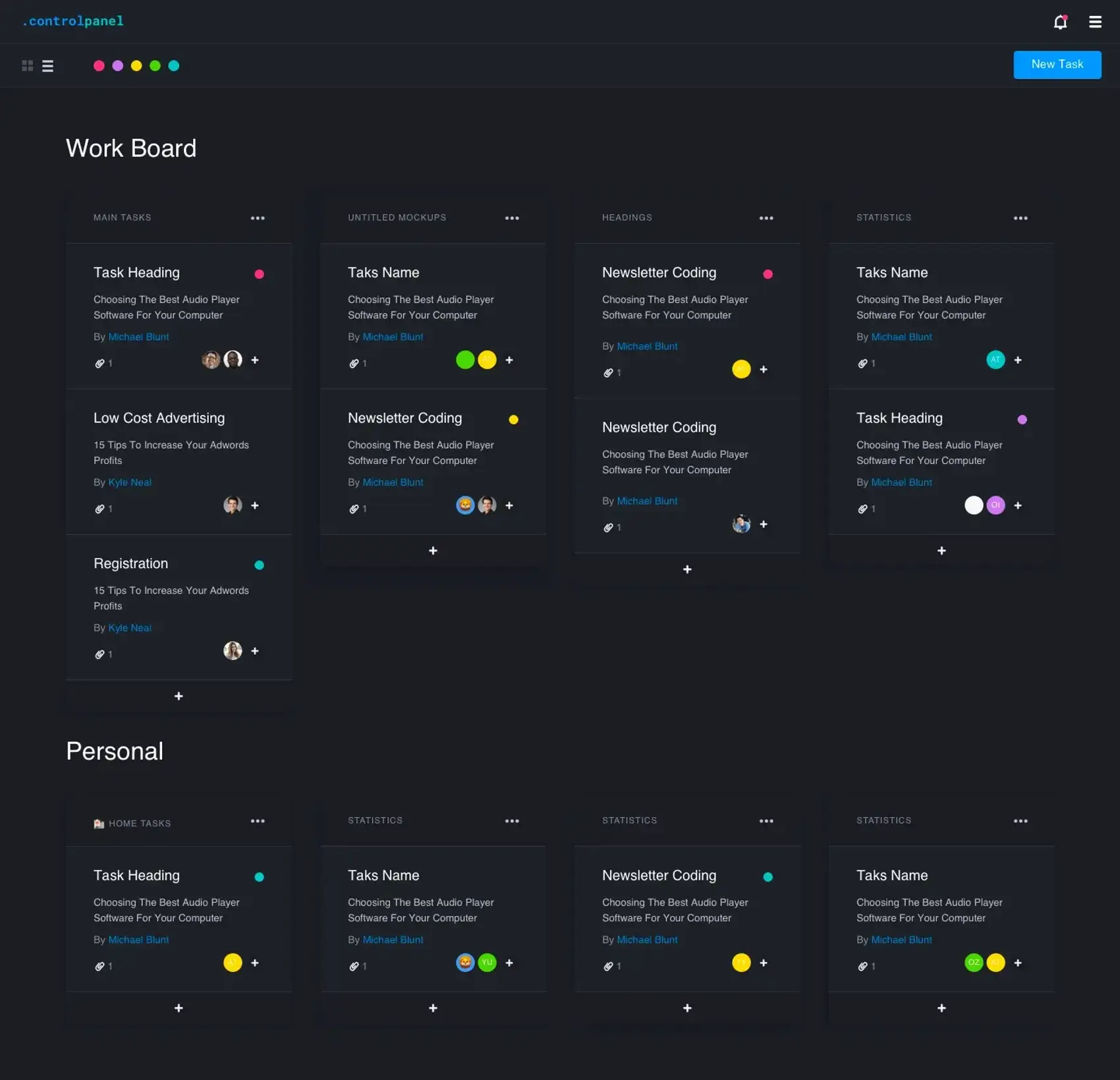Open the notifications bell

1059,22
